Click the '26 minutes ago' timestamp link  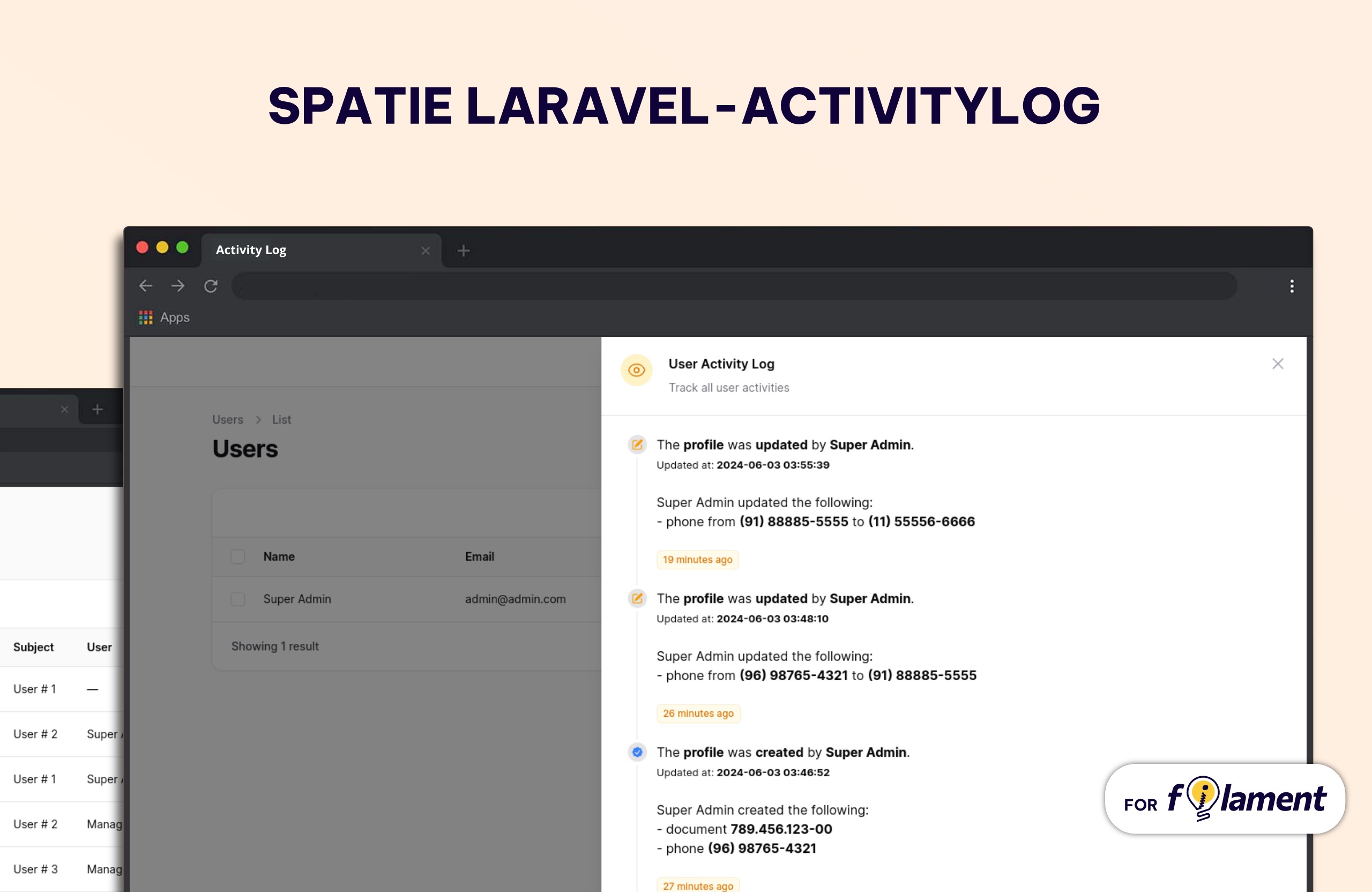click(x=698, y=713)
